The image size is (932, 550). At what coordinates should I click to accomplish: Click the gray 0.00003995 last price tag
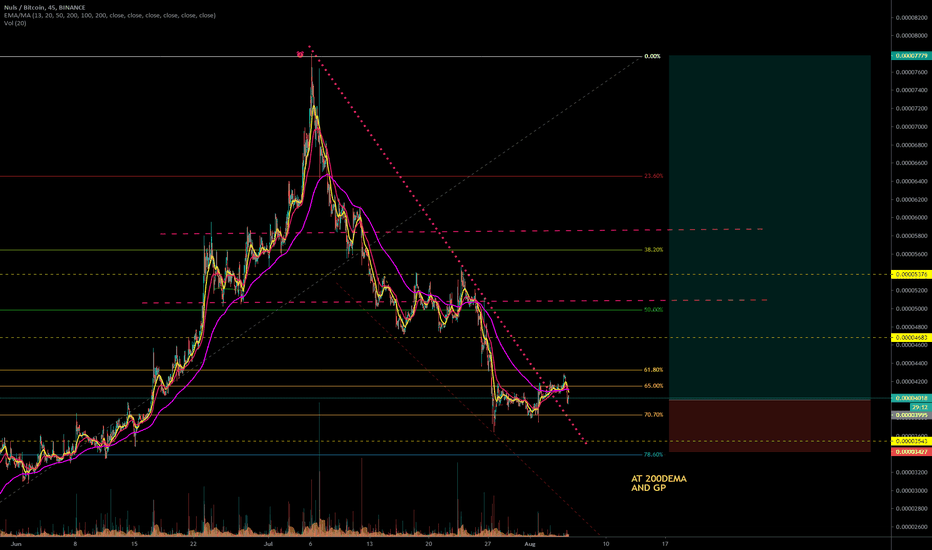[x=911, y=416]
